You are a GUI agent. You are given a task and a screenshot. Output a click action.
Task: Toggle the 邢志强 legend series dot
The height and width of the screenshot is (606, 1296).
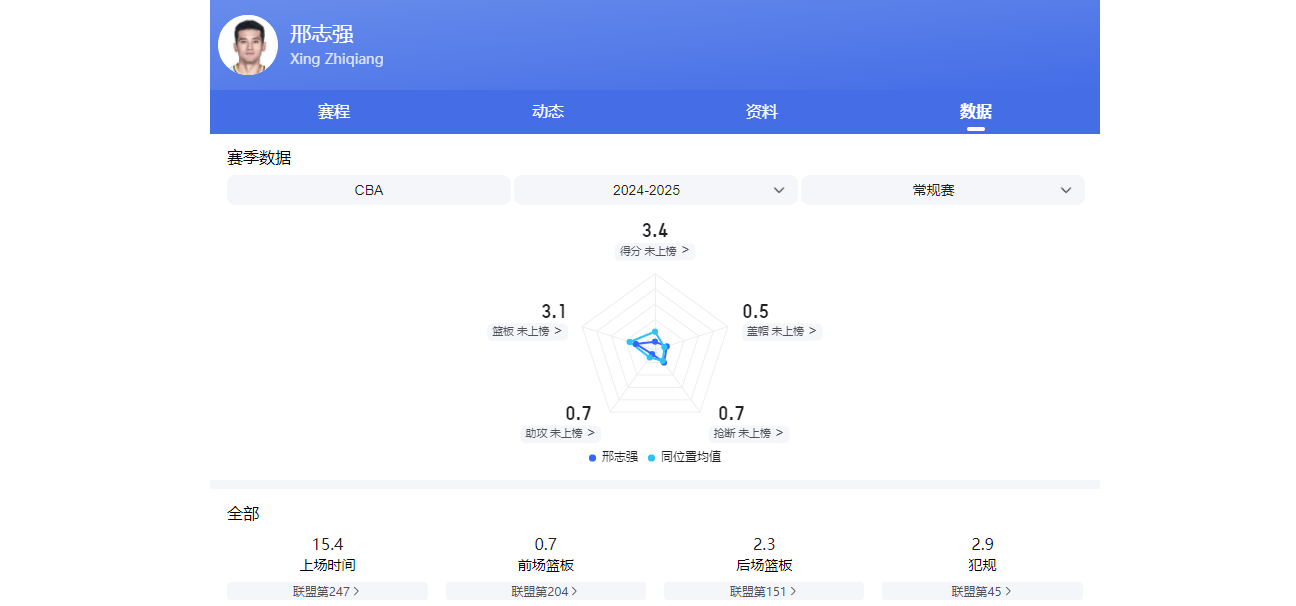[593, 457]
